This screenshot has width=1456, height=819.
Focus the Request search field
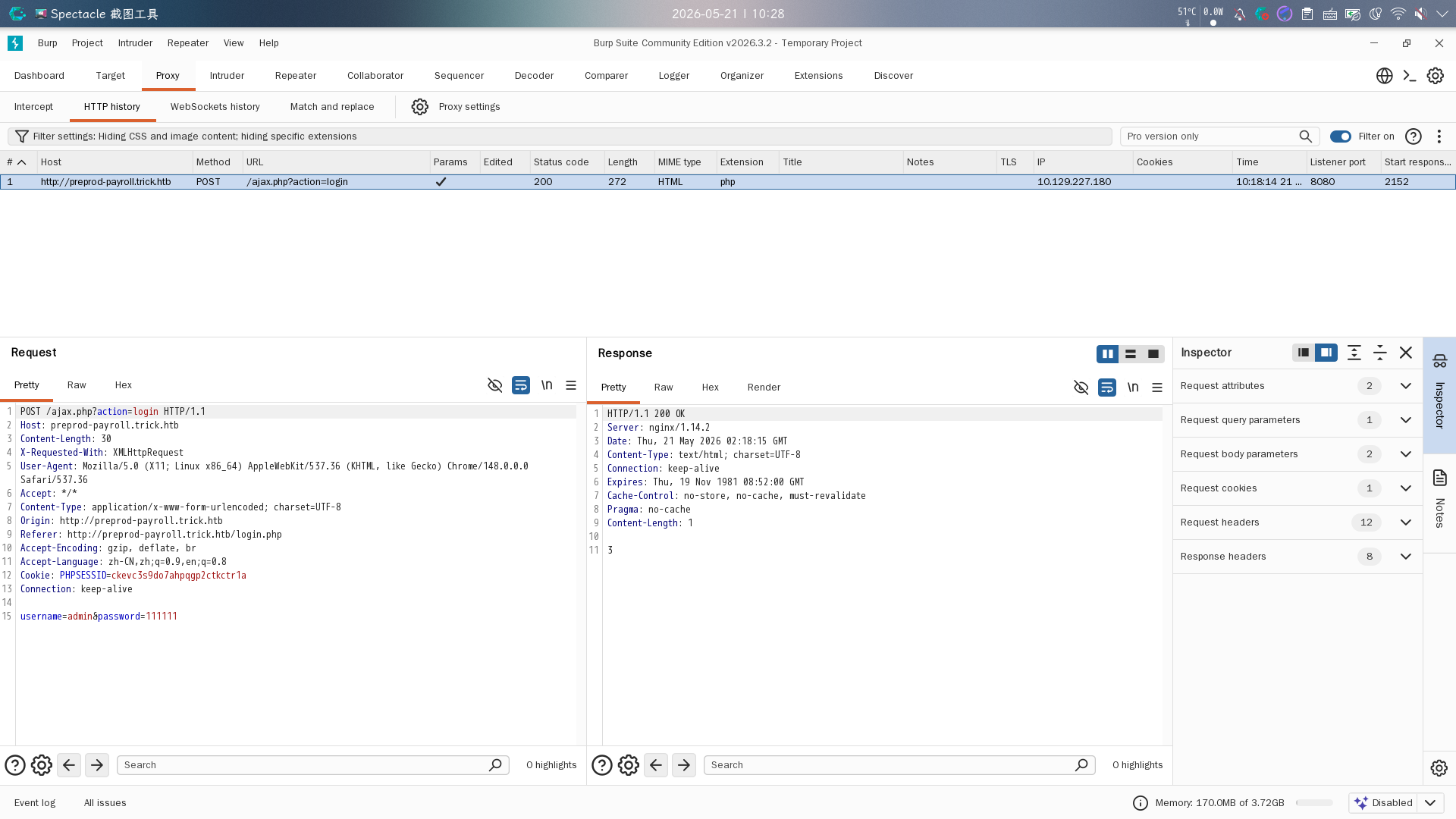click(x=312, y=765)
